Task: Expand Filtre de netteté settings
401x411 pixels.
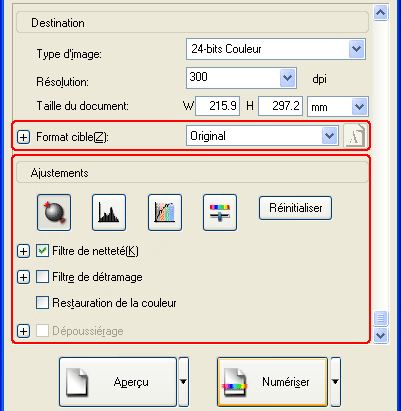Action: (x=23, y=251)
